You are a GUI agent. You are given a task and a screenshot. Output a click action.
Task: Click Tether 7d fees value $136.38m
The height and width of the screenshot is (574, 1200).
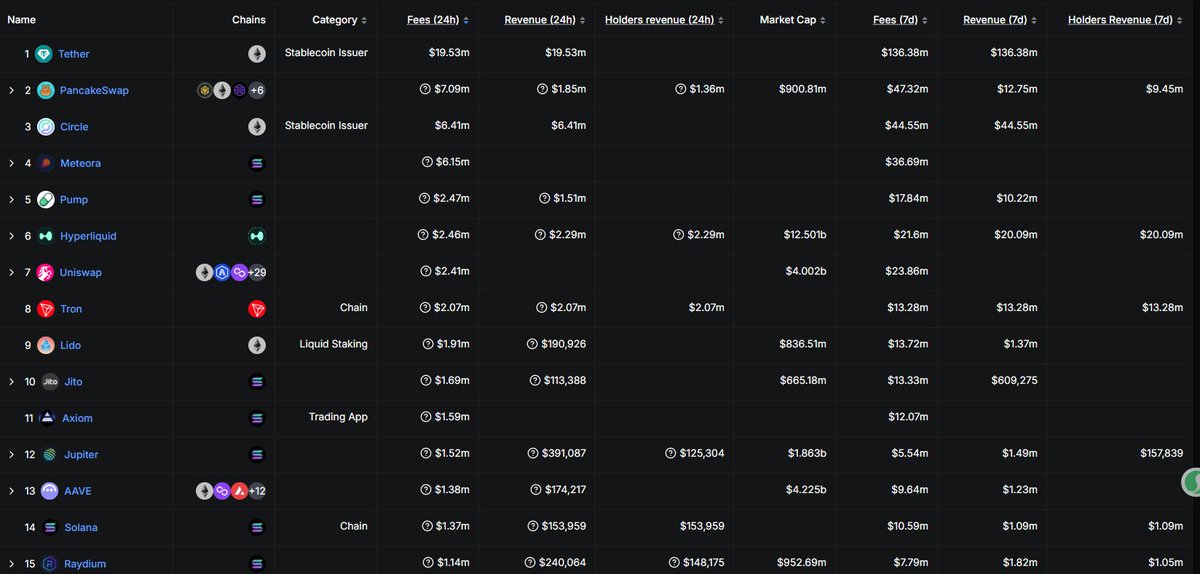[904, 54]
